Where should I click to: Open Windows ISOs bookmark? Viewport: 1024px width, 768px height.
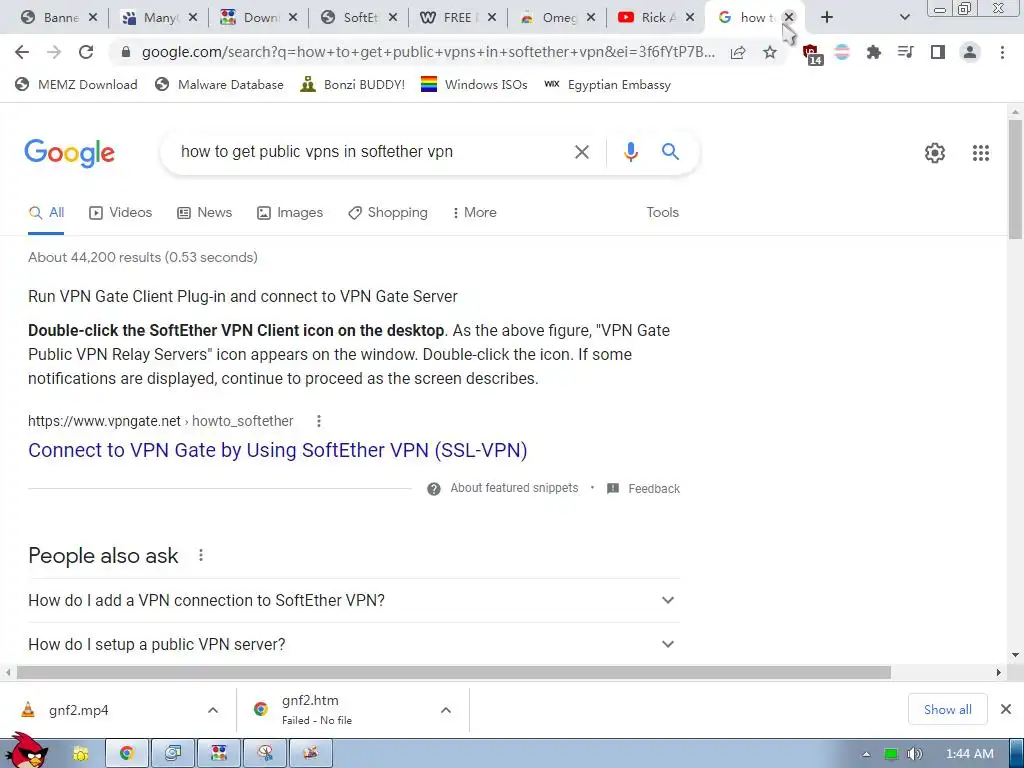[x=474, y=85]
